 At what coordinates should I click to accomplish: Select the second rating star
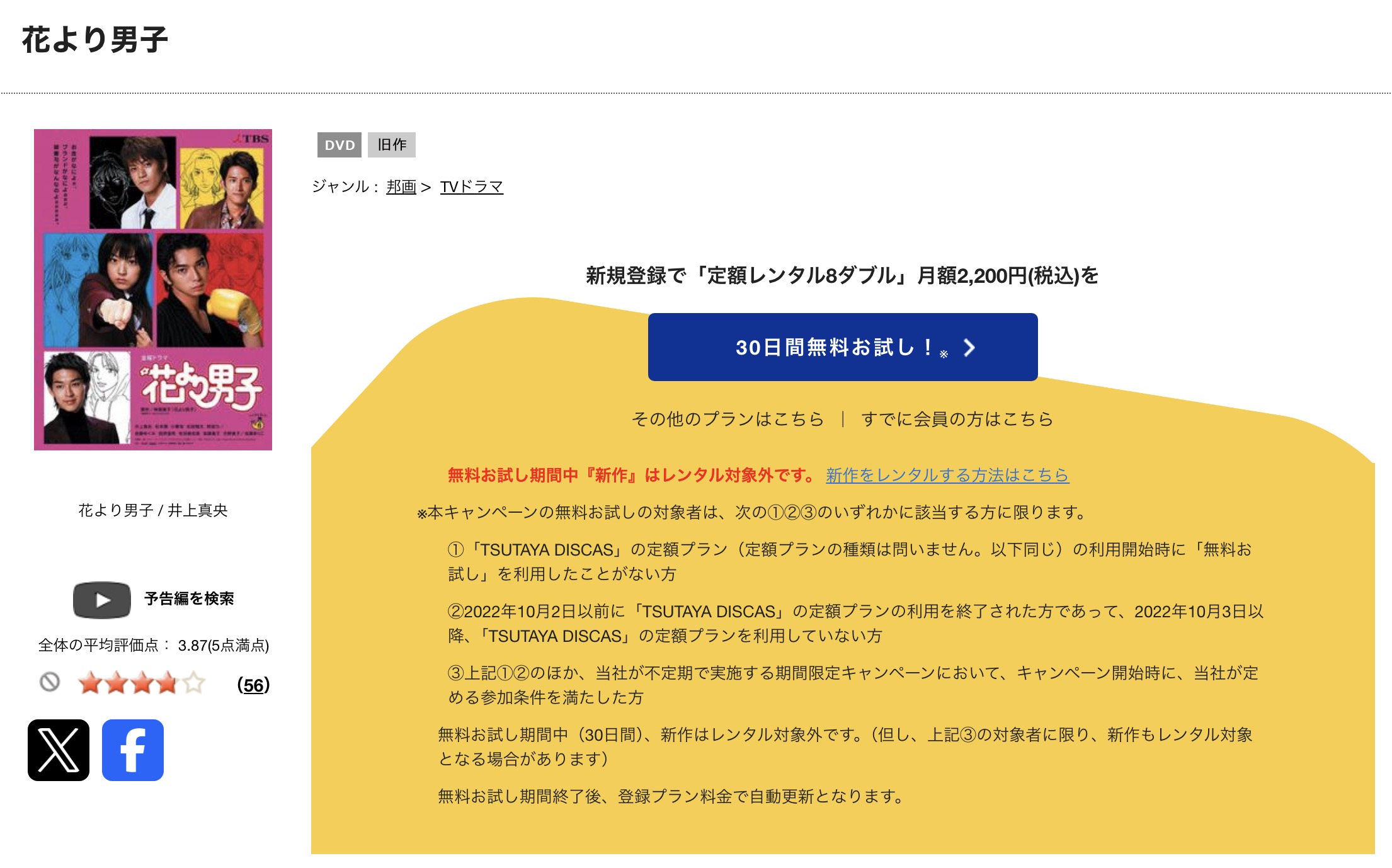[x=117, y=683]
